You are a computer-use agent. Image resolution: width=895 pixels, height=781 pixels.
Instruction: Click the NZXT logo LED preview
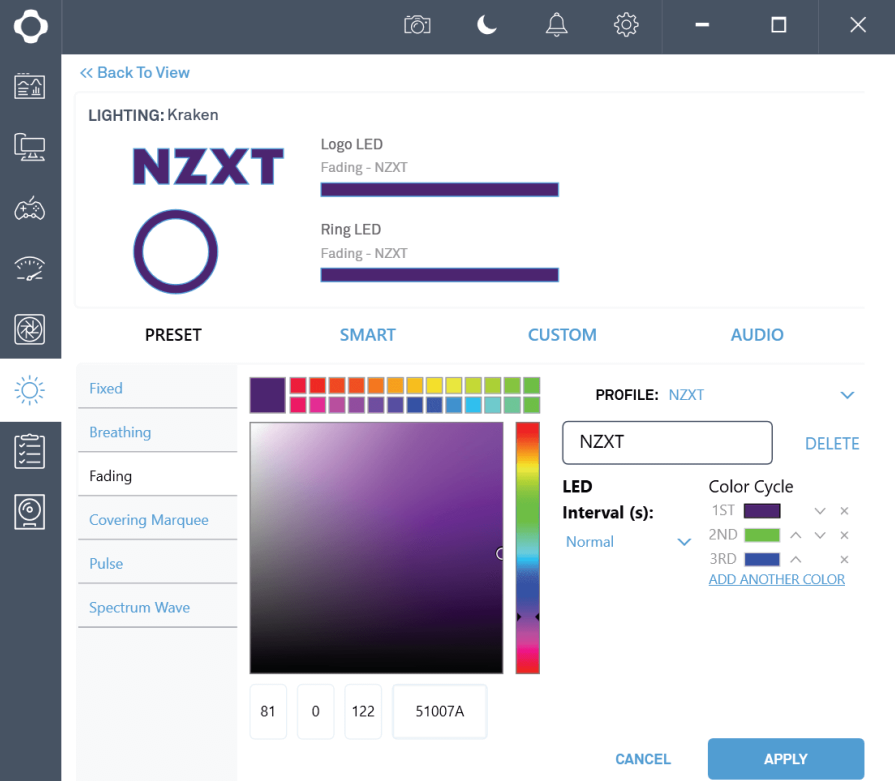[x=208, y=167]
